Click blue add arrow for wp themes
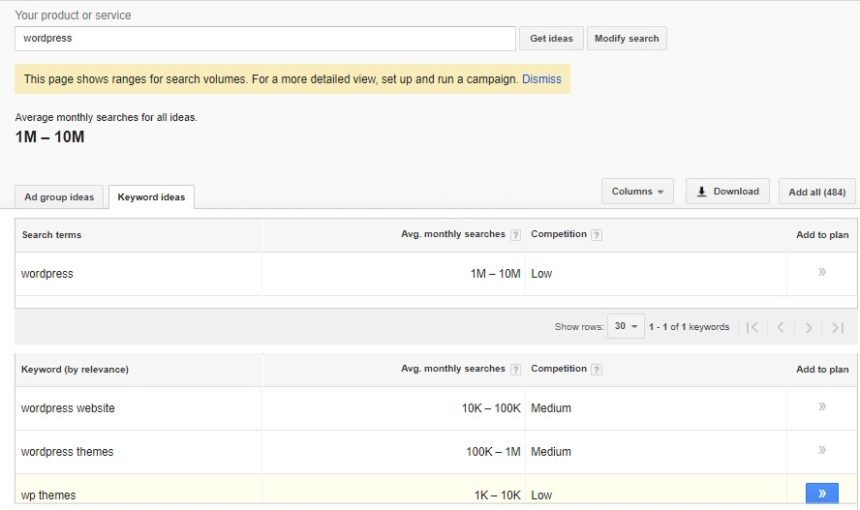 (x=822, y=493)
